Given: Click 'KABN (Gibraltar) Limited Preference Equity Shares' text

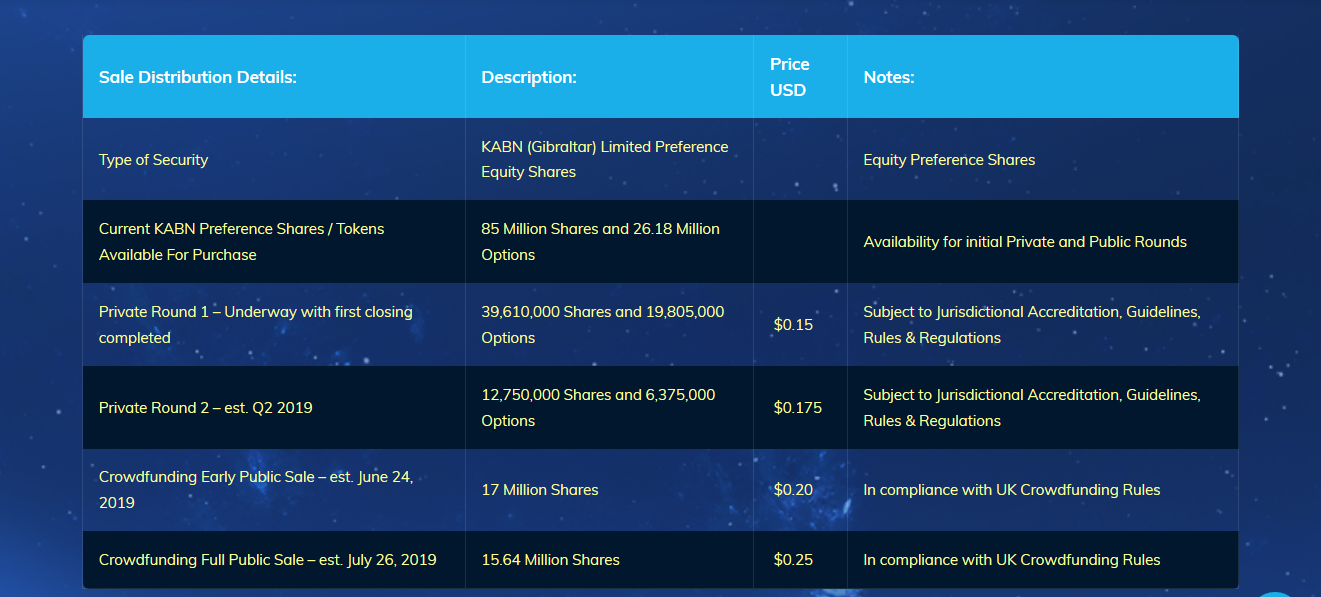Looking at the screenshot, I should [604, 159].
